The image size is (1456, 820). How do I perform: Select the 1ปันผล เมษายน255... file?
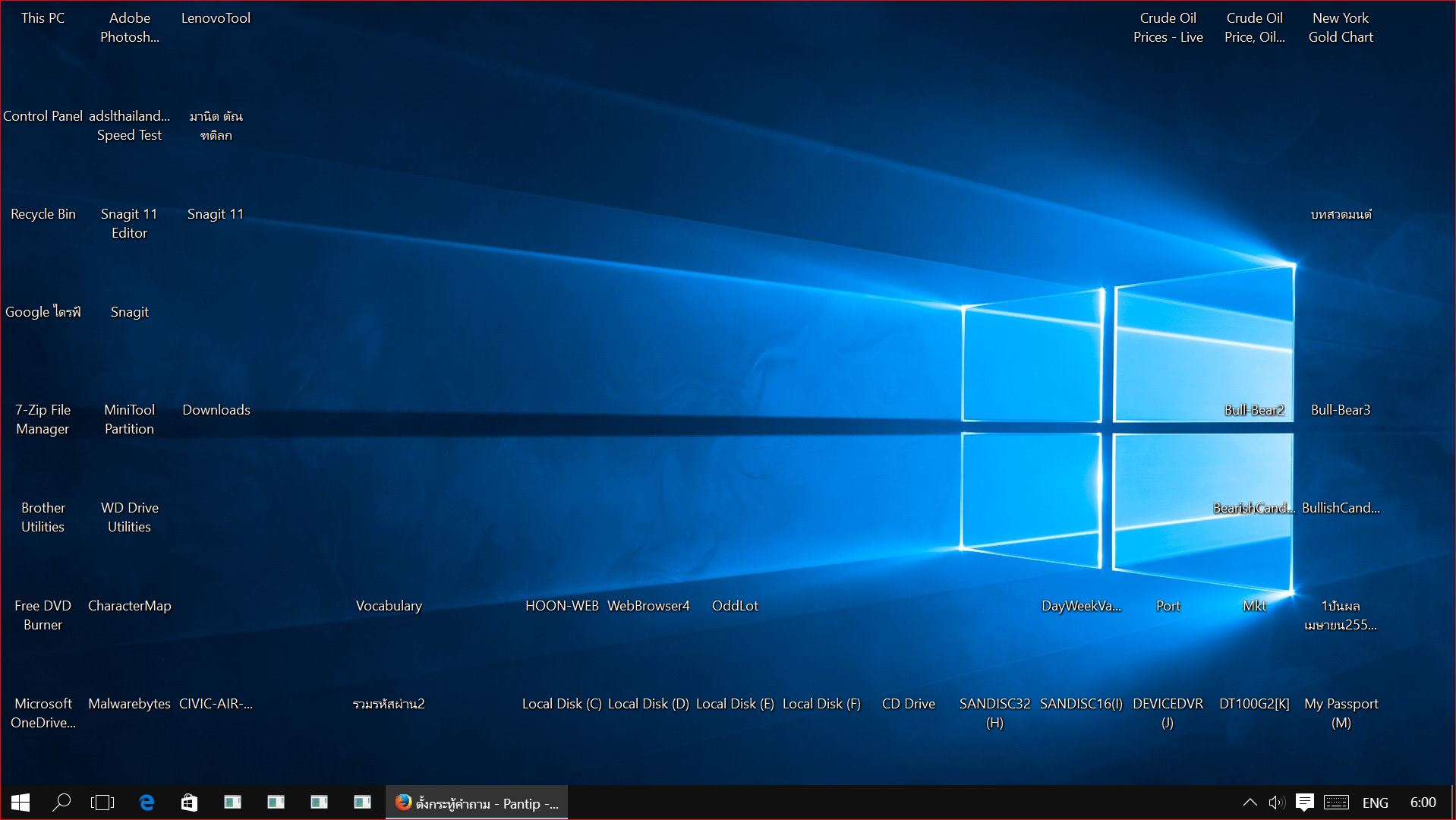[1341, 615]
